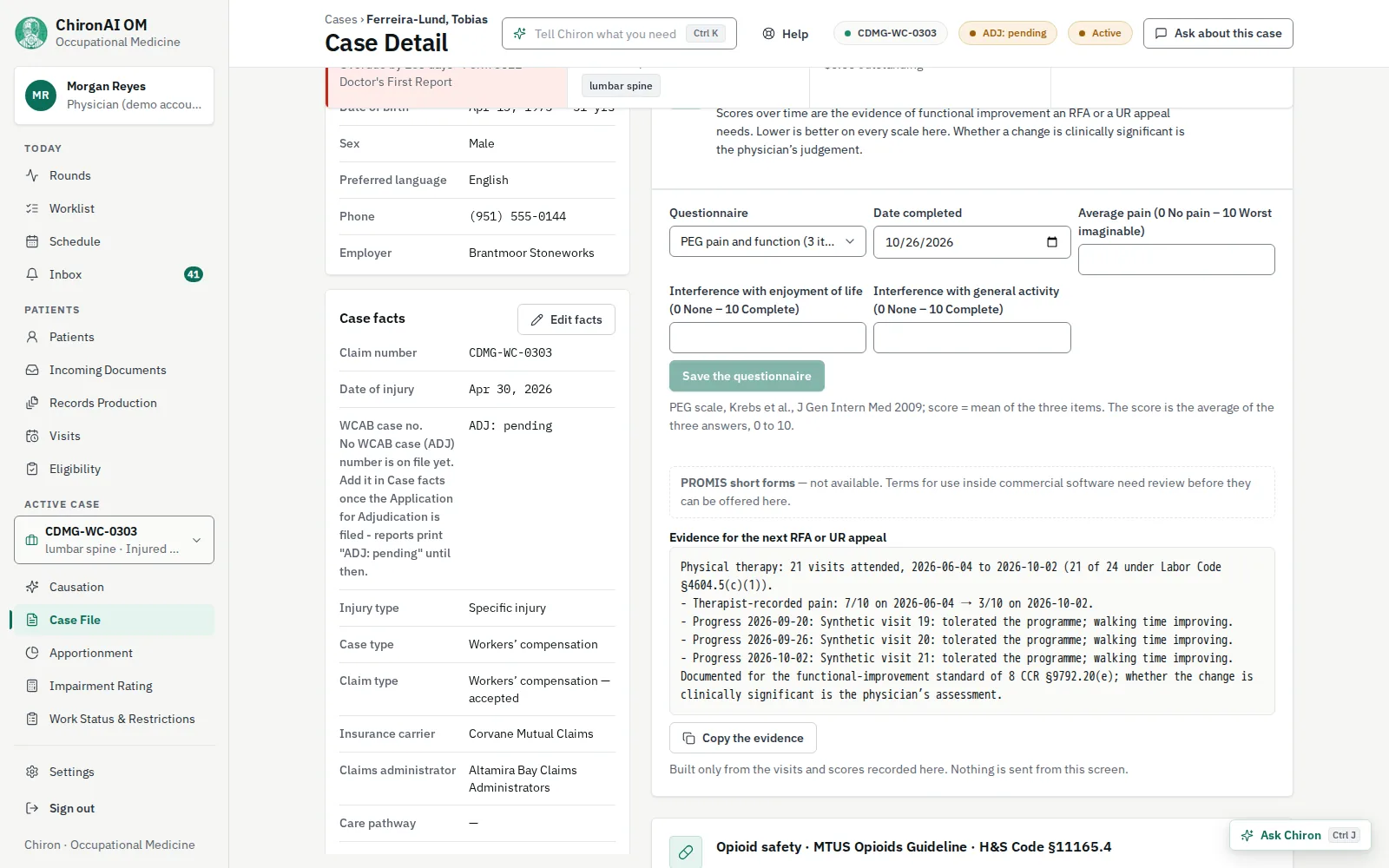Click the Cases breadcrumb link
Viewport: 1389px width, 868px height.
(x=340, y=19)
